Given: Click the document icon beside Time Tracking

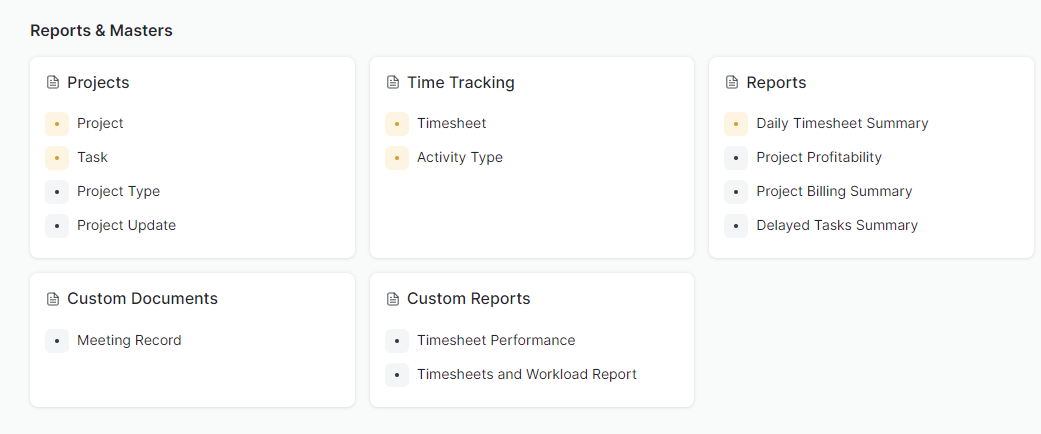Looking at the screenshot, I should (392, 83).
